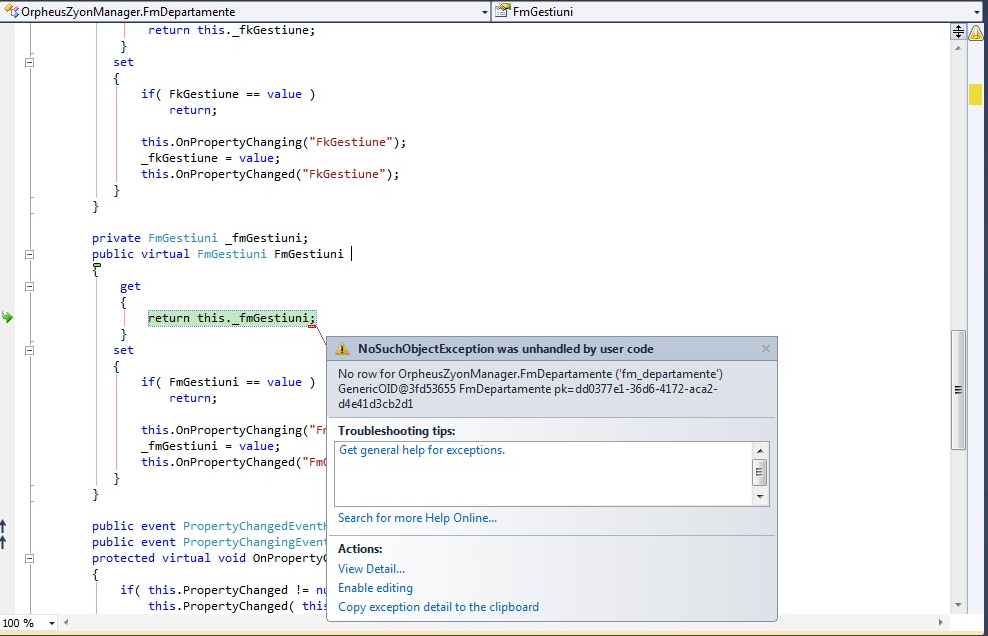Click Copy exception detail to the clipboard
Screen dimensions: 988x636
(x=438, y=607)
